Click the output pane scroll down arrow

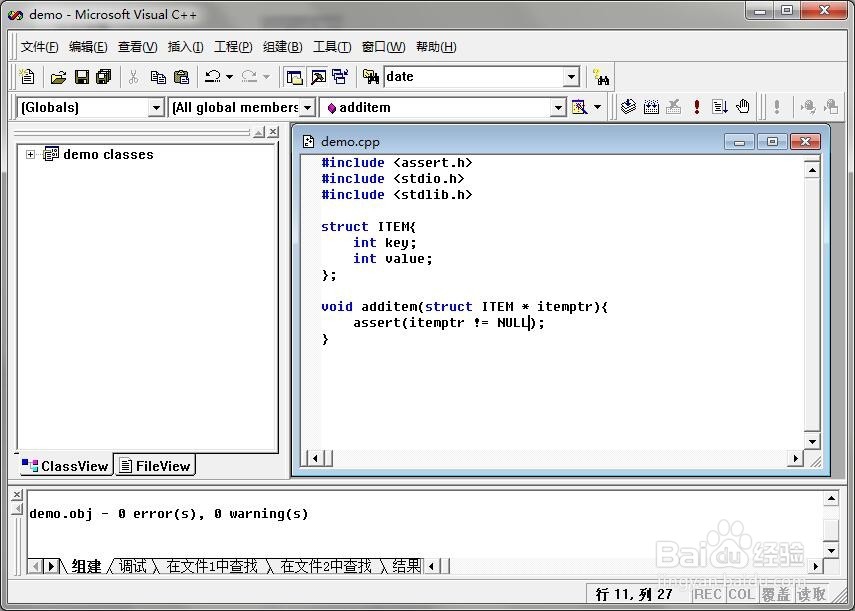tap(831, 550)
